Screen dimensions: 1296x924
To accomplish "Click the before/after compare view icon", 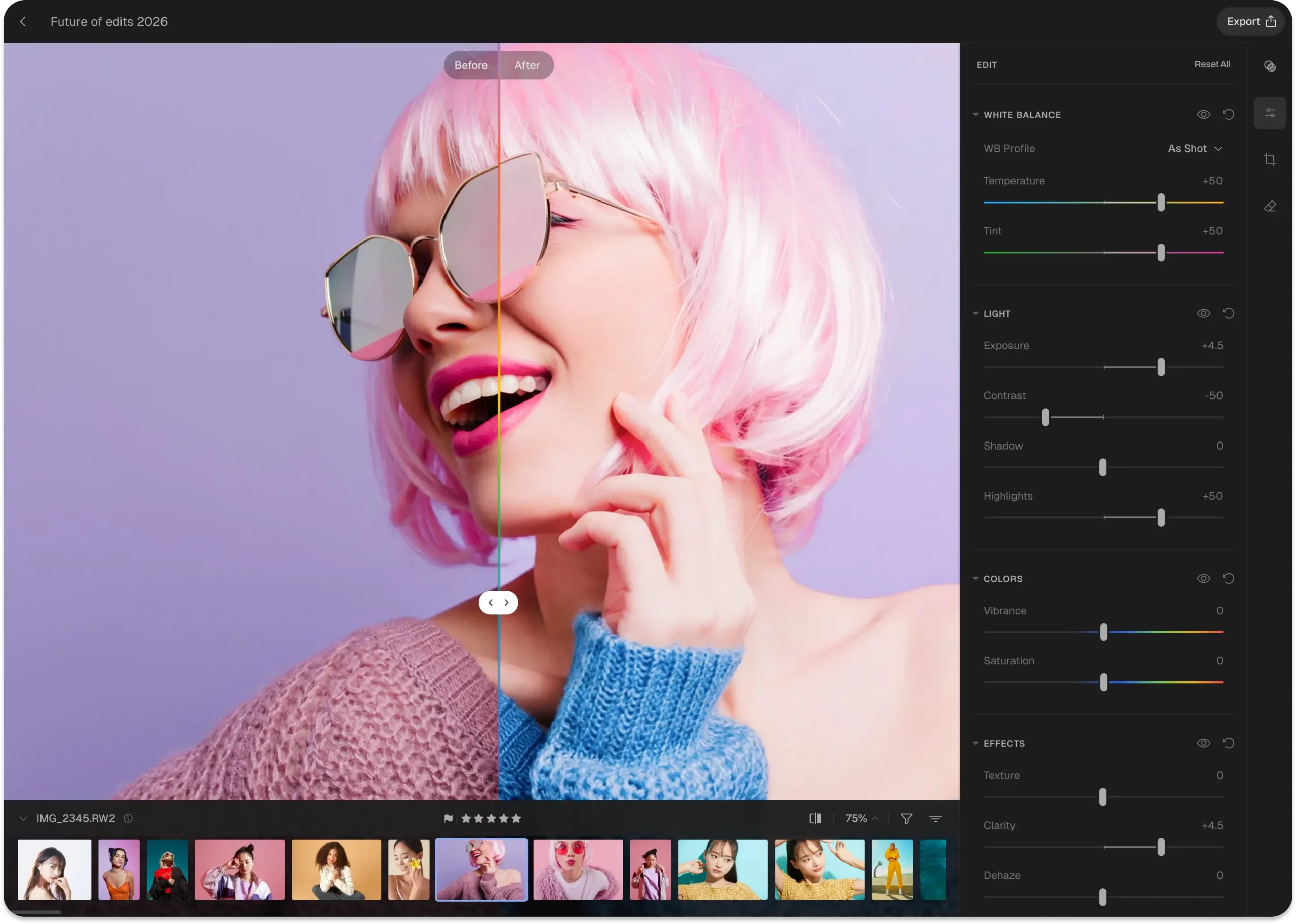I will (x=815, y=818).
